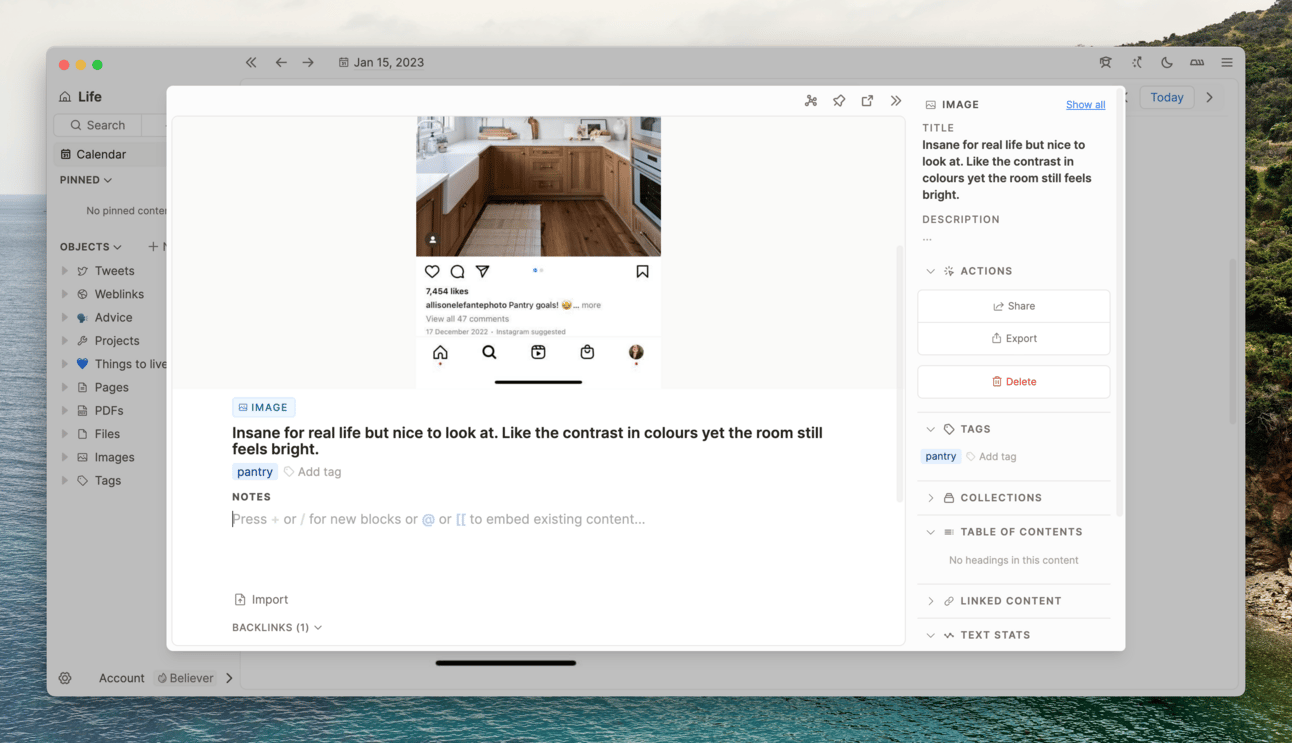The image size is (1292, 743).
Task: Open the graph view icon for this image
Action: point(811,101)
